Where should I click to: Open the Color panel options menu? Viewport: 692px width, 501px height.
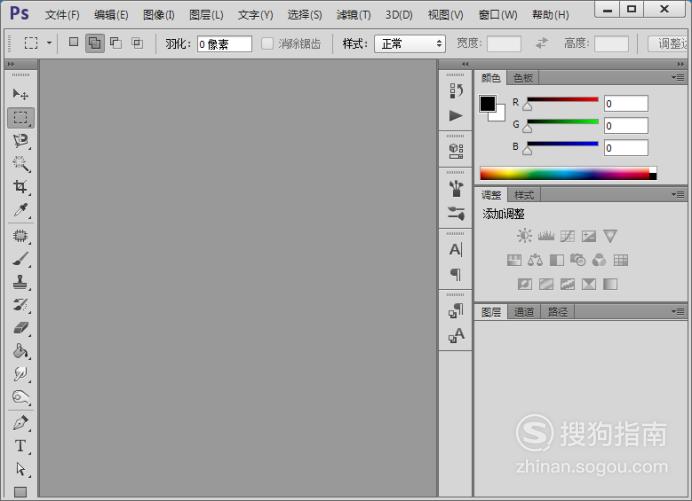(678, 78)
